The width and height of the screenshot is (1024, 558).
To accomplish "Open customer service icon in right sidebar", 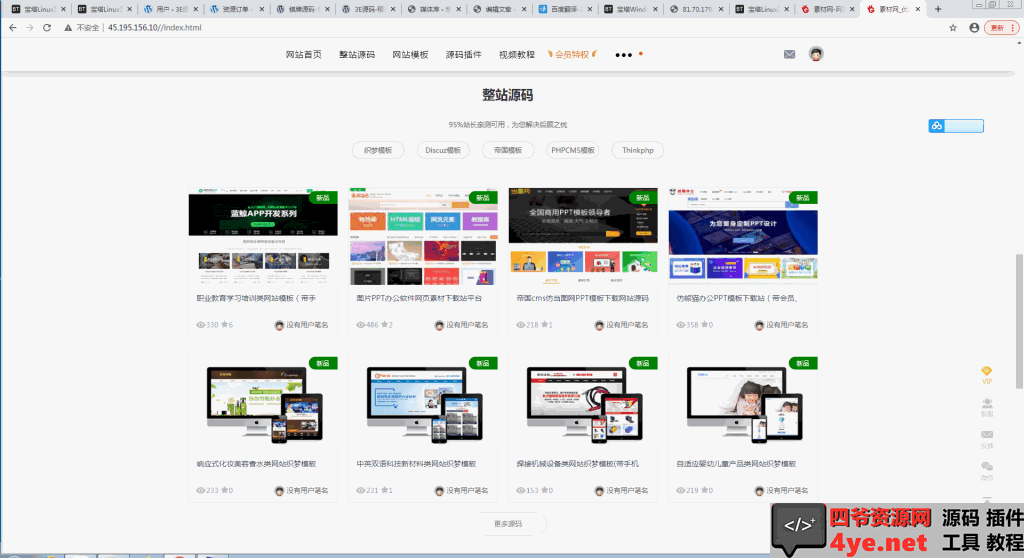I will (x=987, y=405).
